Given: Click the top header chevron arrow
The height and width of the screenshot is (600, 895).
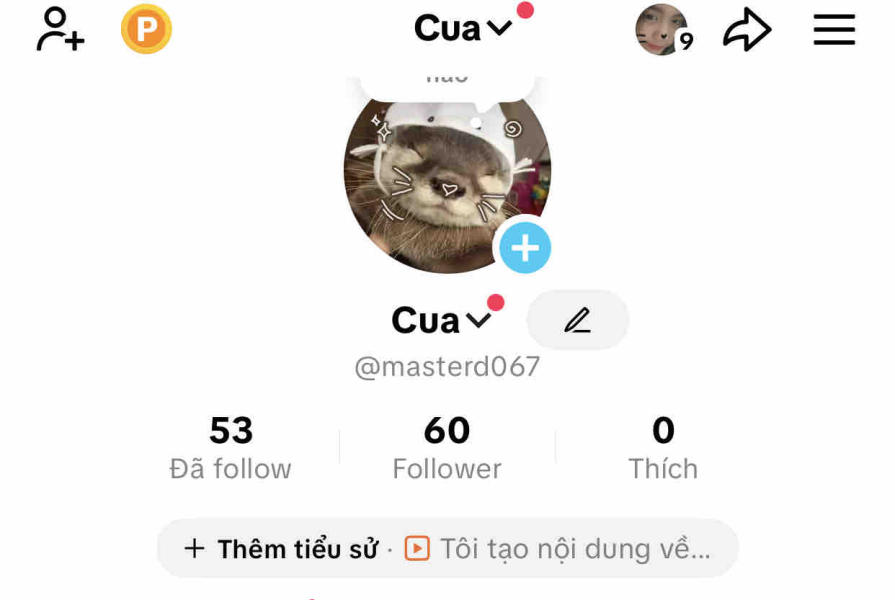Looking at the screenshot, I should 499,27.
